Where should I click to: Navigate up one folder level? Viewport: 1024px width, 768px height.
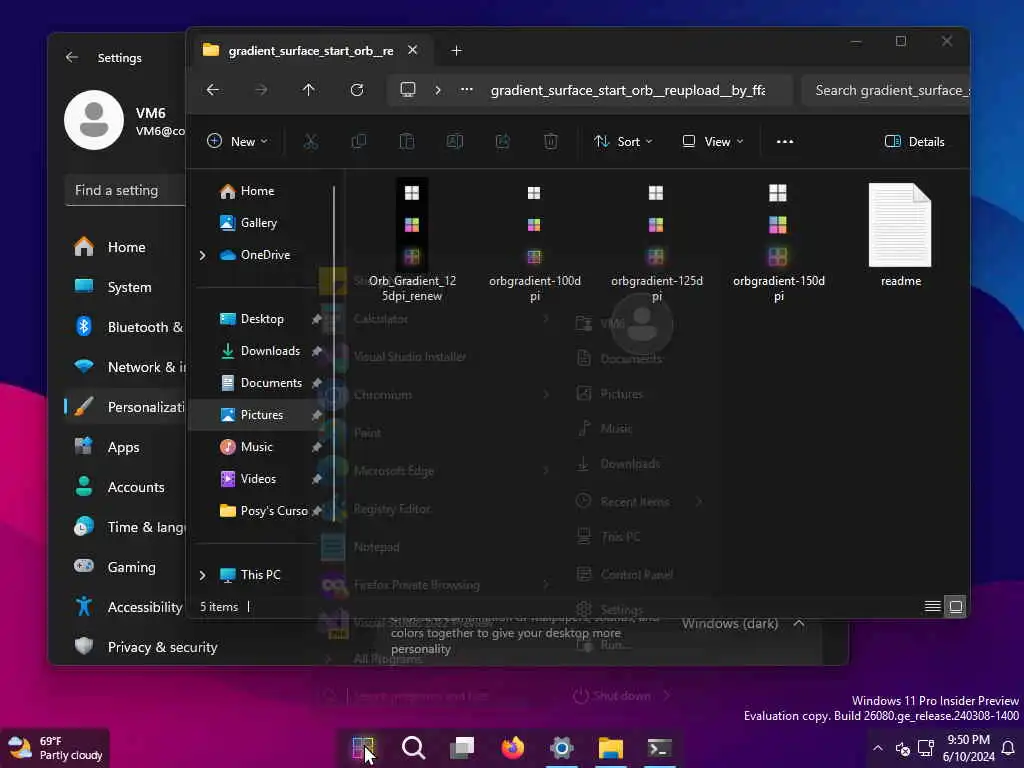pyautogui.click(x=309, y=90)
